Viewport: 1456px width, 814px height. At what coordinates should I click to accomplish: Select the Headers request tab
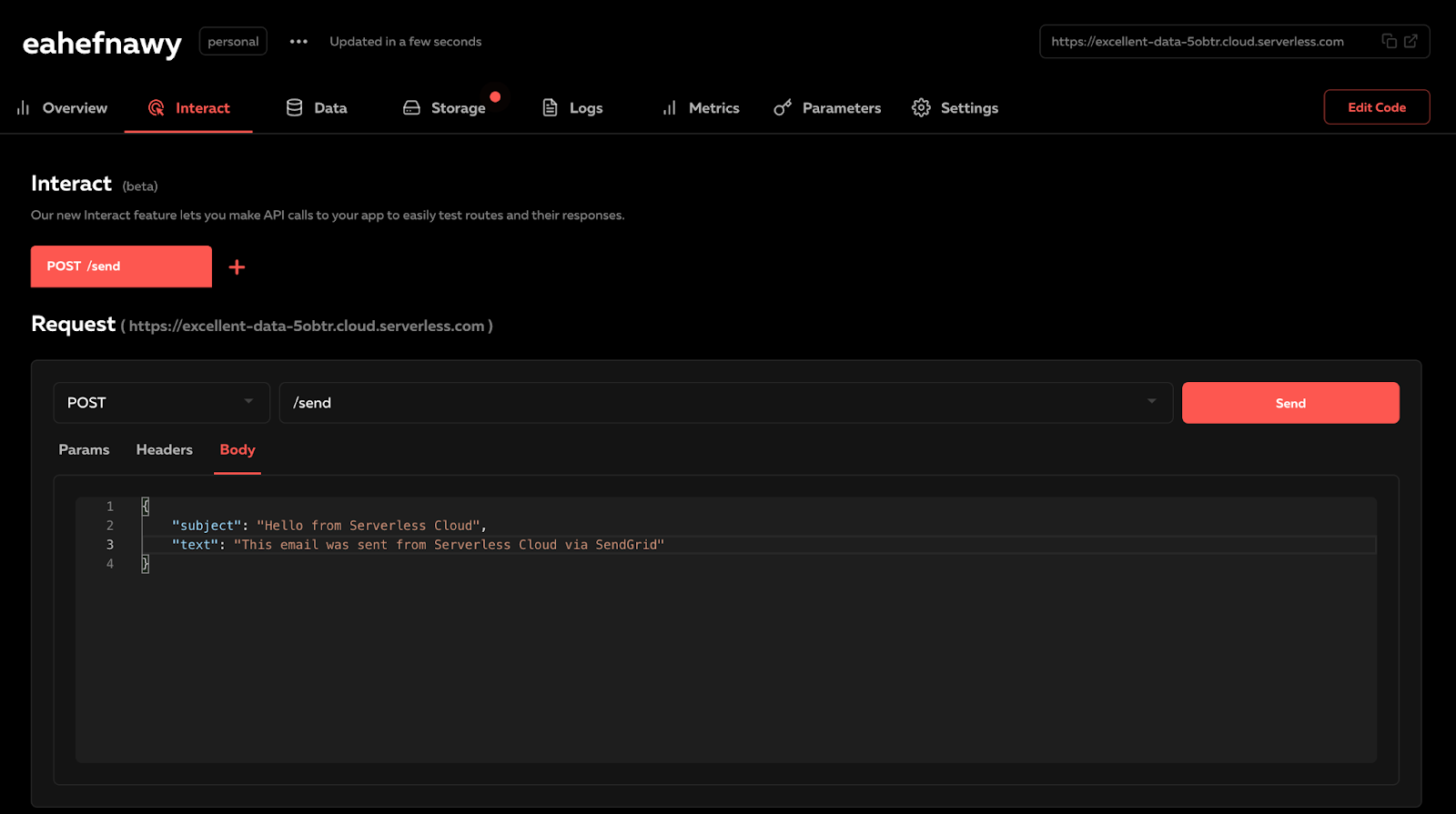[164, 450]
